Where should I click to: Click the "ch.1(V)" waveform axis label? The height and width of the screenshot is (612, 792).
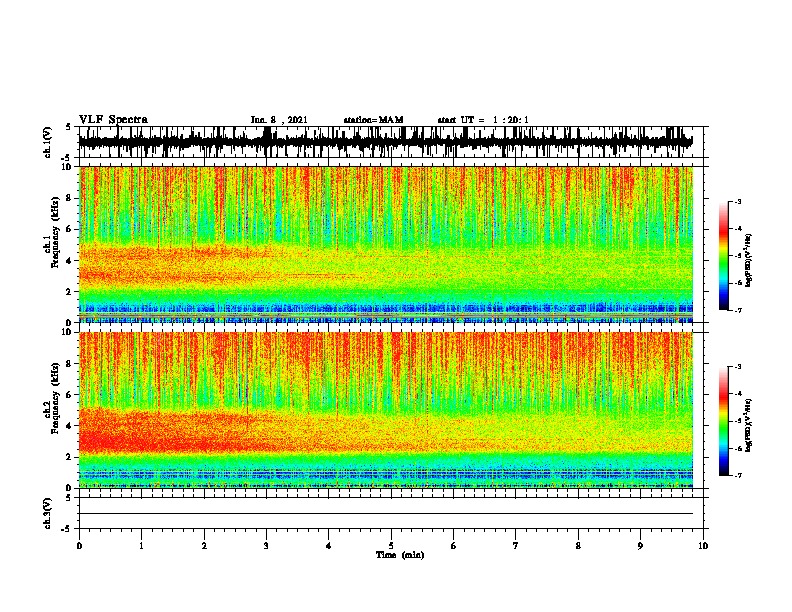click(x=48, y=142)
